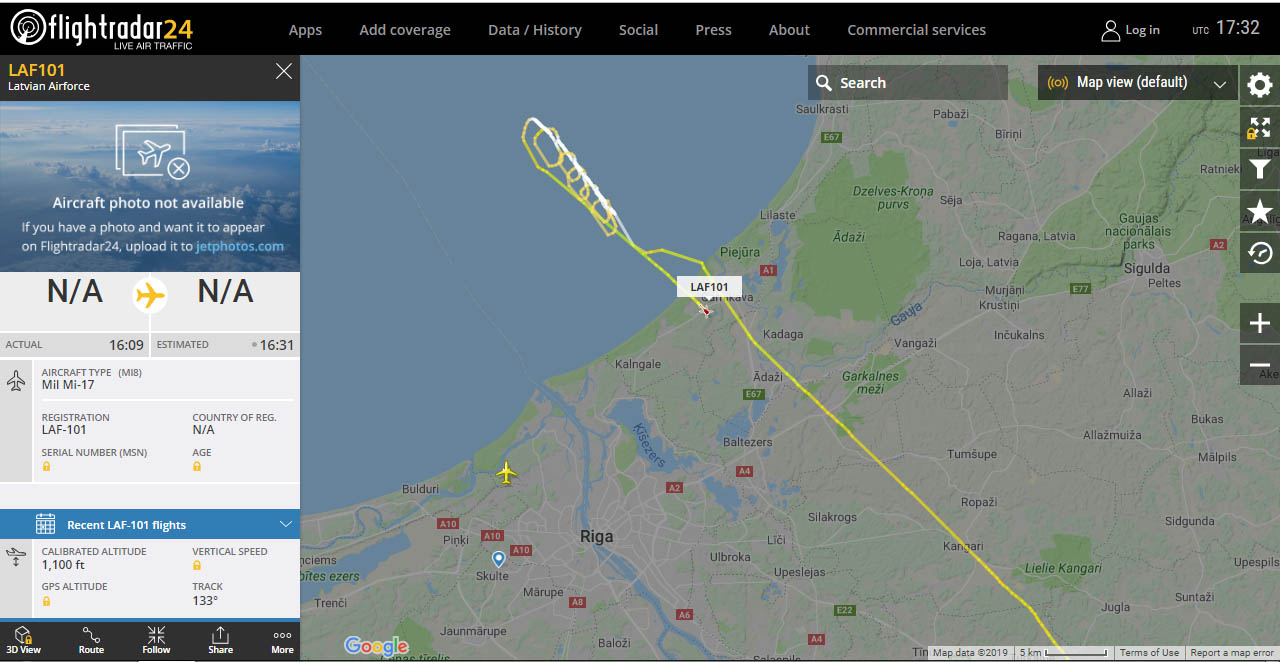1280x662 pixels.
Task: Click the Search flights field
Action: (x=908, y=83)
